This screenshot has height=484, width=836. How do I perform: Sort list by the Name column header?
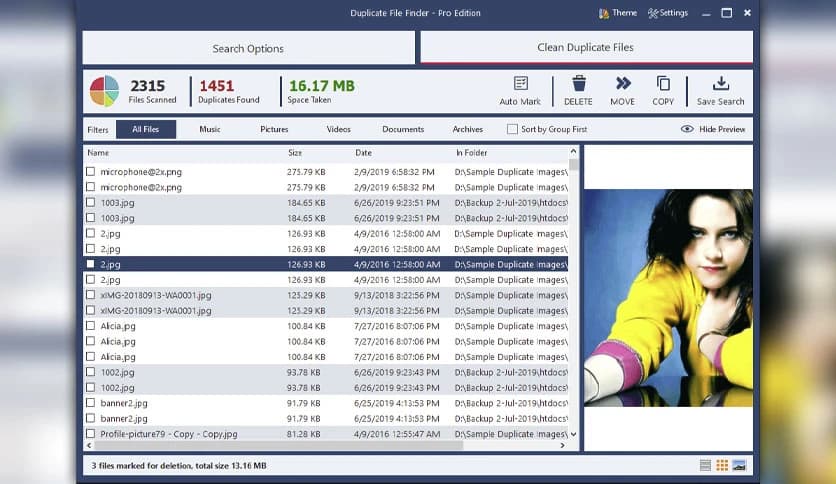(98, 152)
